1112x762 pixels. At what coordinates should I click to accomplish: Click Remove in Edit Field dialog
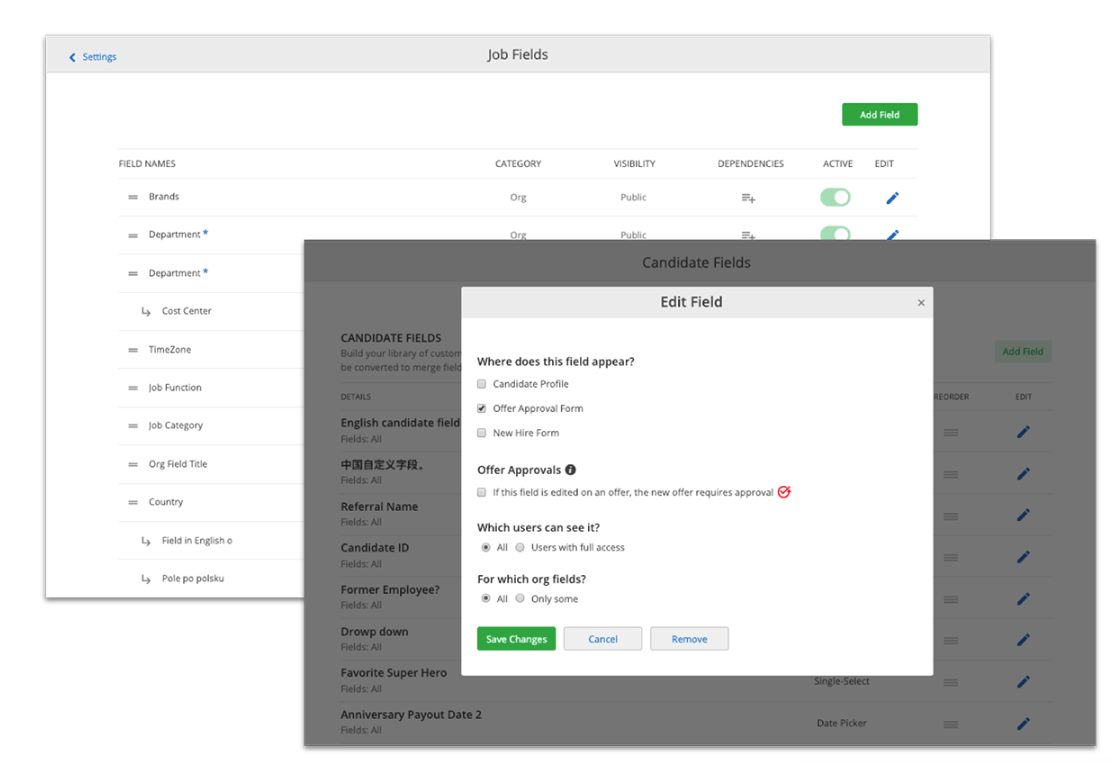click(689, 639)
